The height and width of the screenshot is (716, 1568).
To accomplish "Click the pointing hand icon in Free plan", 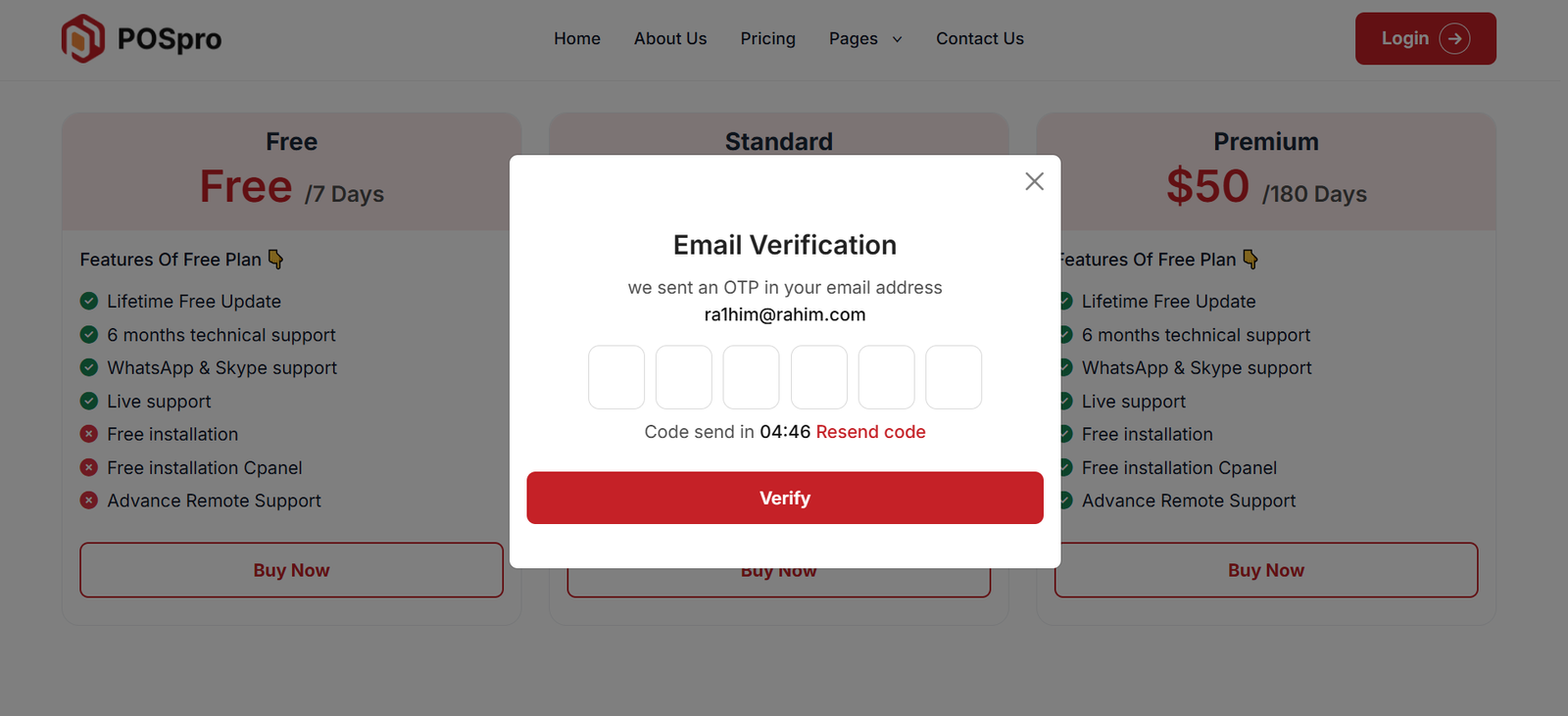I will pos(276,260).
